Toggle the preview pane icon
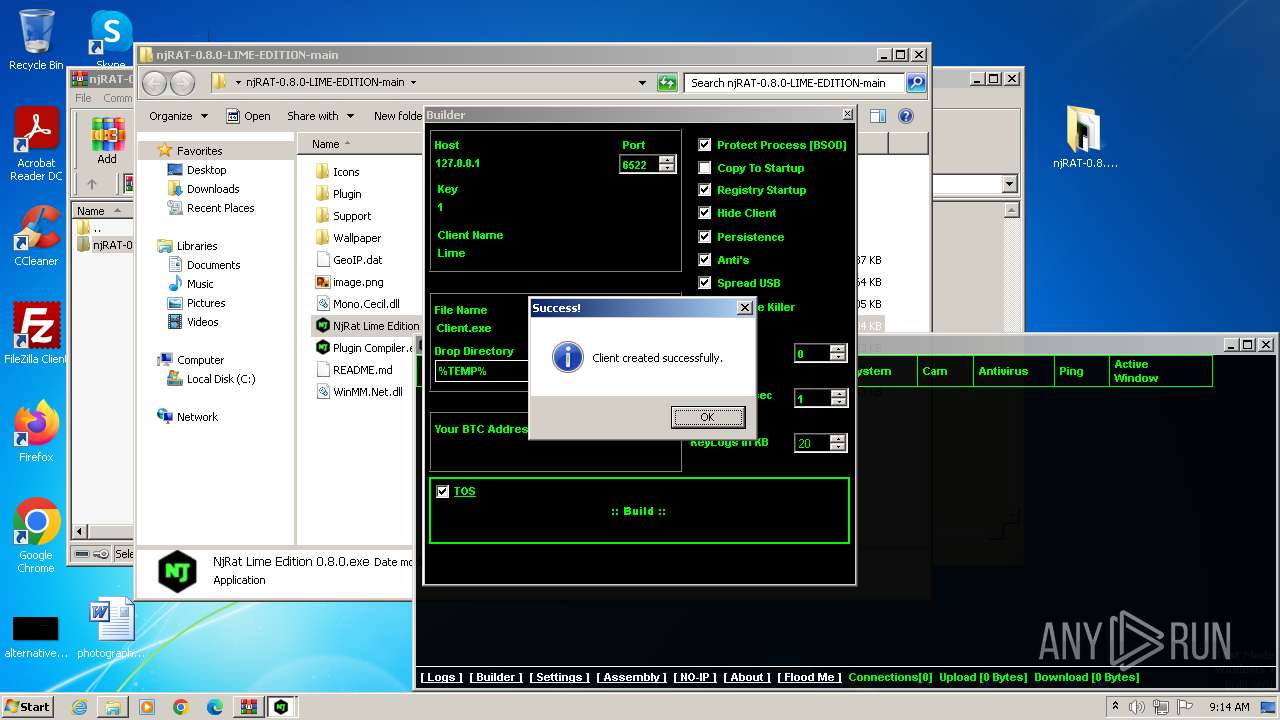Image resolution: width=1280 pixels, height=720 pixels. pos(877,116)
